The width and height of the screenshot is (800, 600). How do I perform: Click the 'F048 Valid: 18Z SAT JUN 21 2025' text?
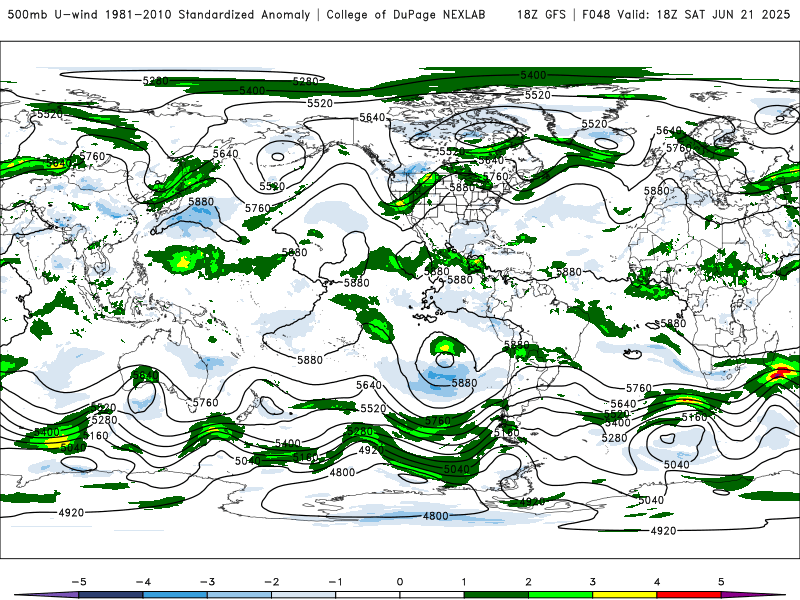[686, 14]
